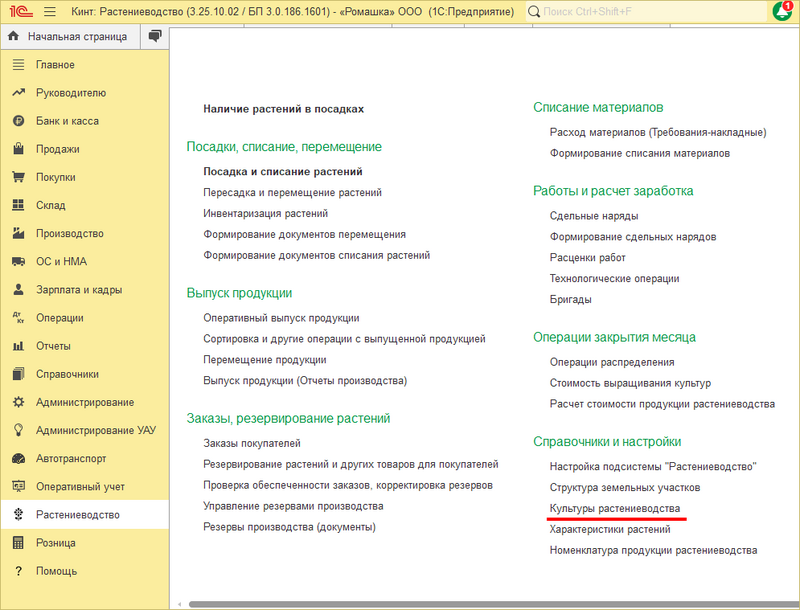Open Отчеты using the bar chart icon
This screenshot has width=800, height=610.
(20, 348)
